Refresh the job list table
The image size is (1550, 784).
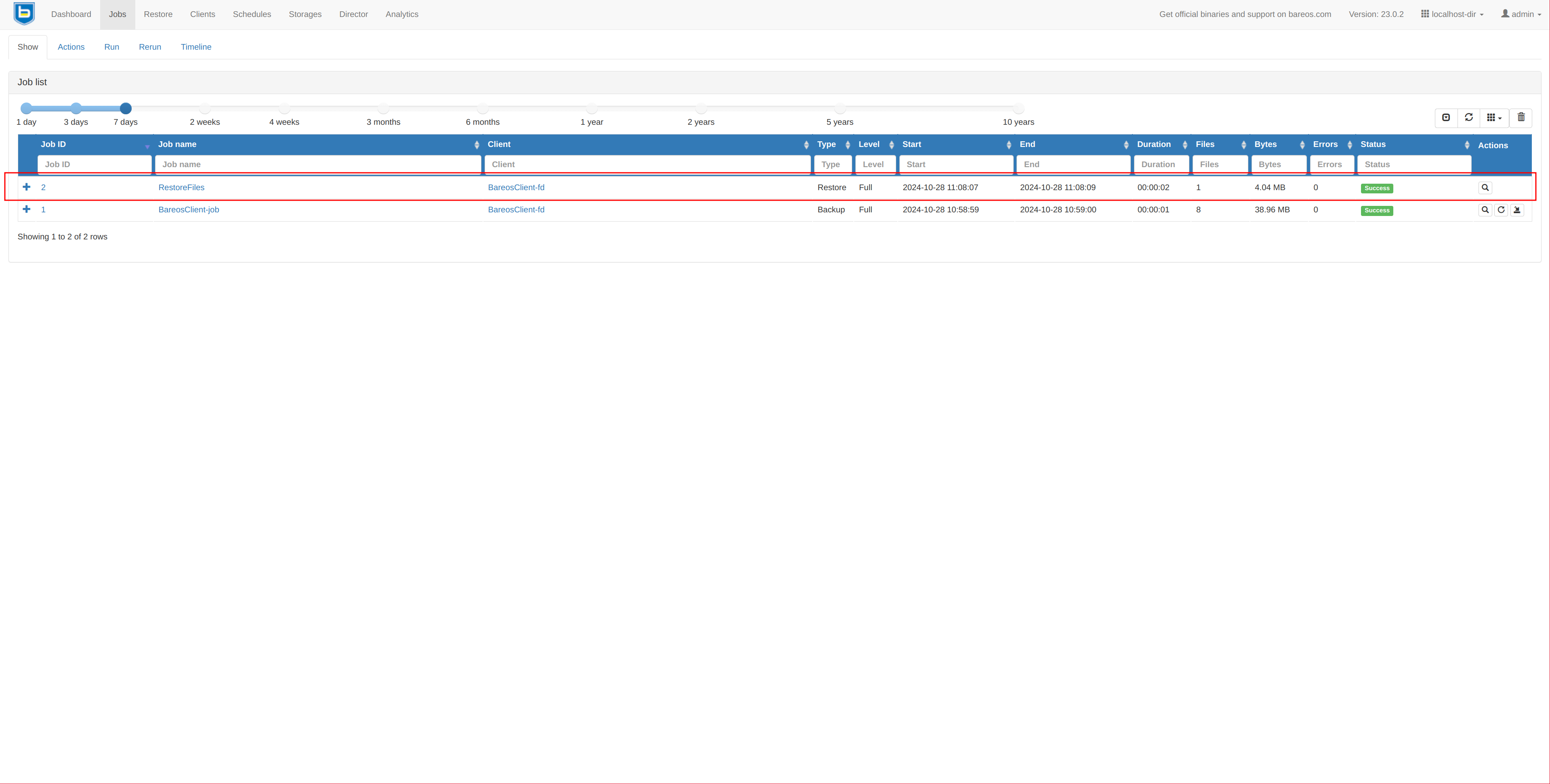click(x=1468, y=117)
